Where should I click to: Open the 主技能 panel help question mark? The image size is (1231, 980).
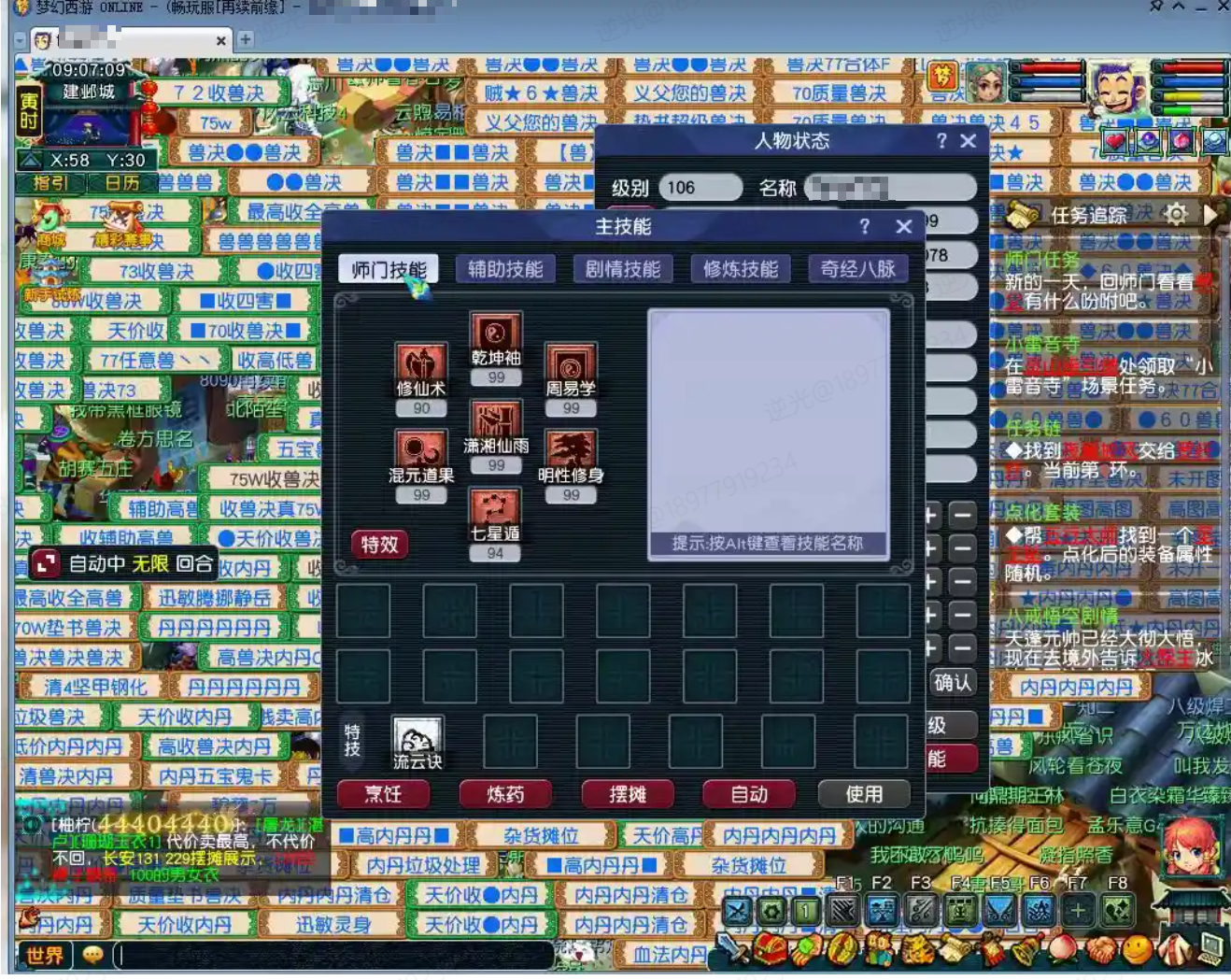tap(865, 226)
